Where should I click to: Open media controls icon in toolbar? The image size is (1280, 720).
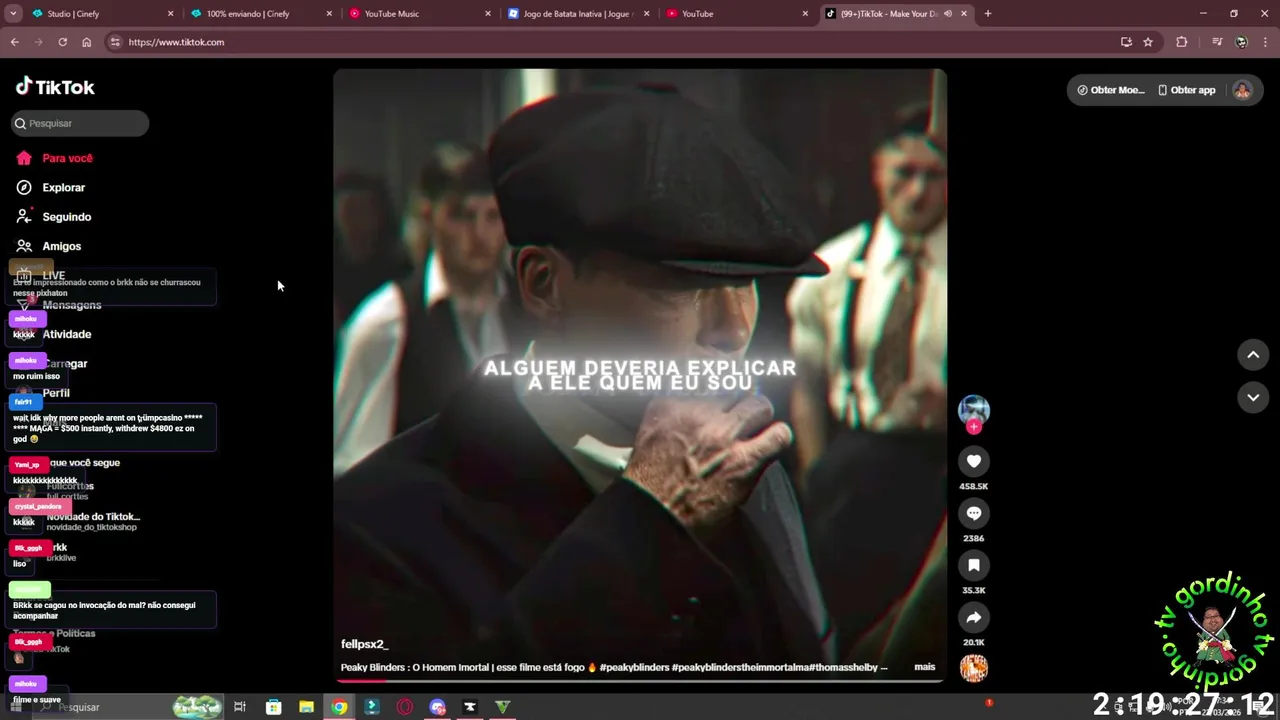coord(1217,42)
